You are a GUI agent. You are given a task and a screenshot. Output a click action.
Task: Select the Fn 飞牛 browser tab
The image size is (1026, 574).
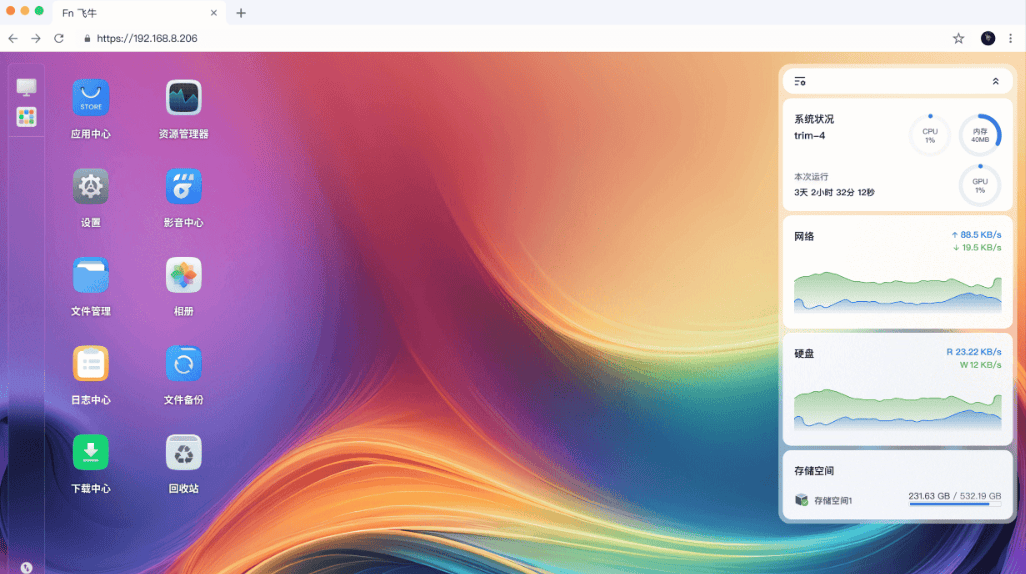tap(139, 13)
